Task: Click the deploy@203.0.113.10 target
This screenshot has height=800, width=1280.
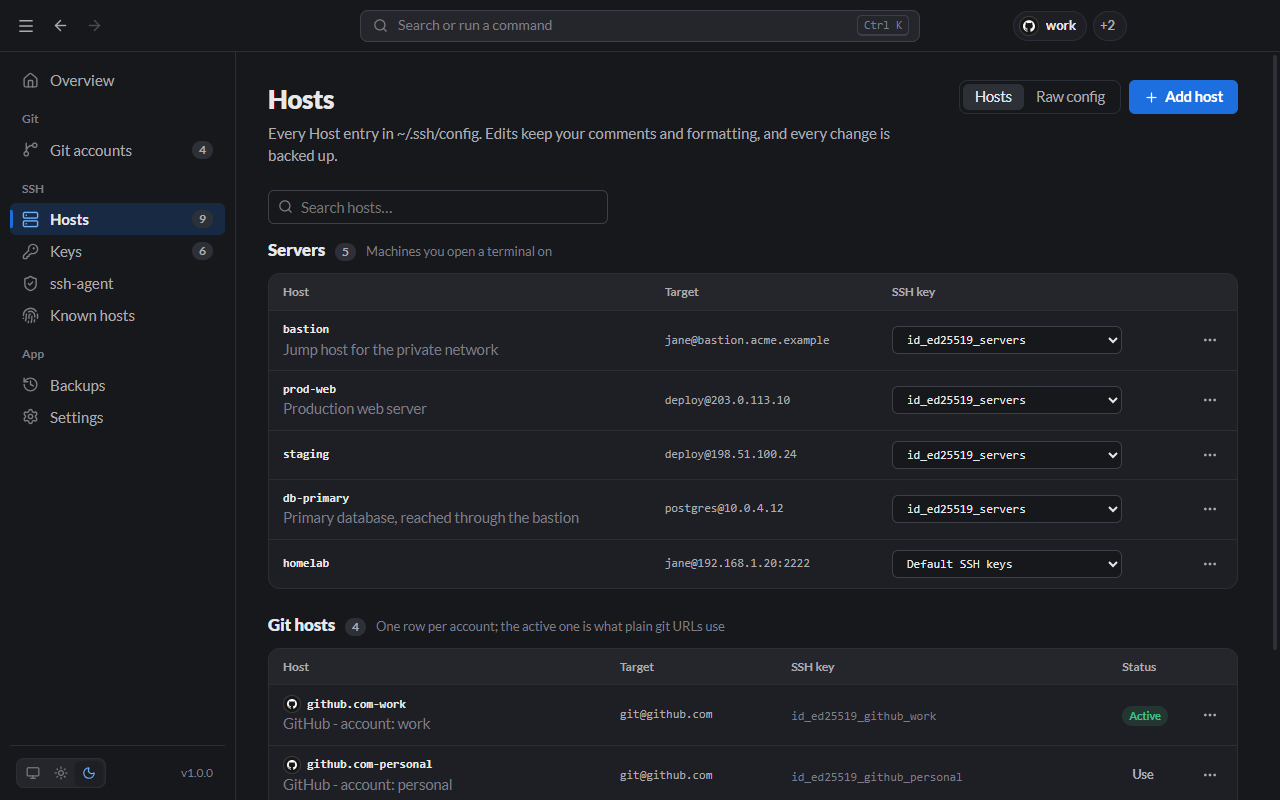Action: tap(727, 400)
